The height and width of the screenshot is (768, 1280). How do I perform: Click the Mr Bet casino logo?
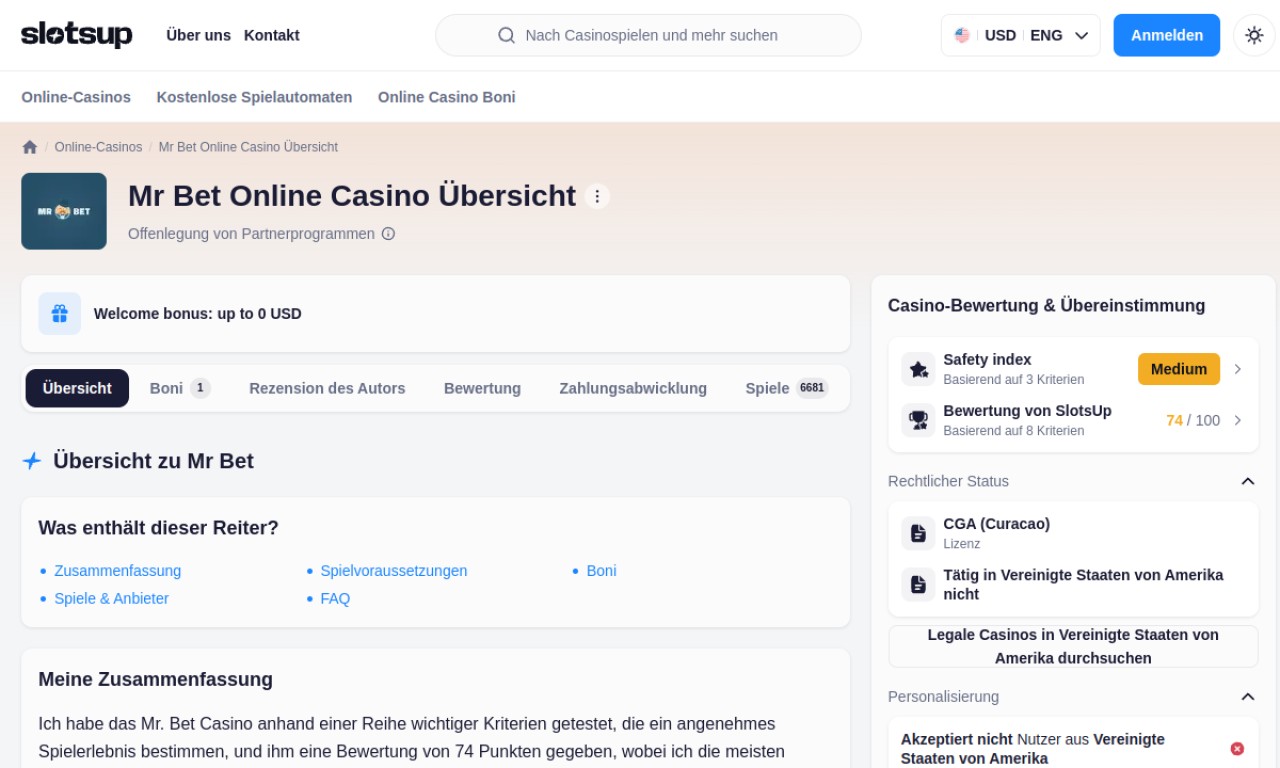[x=64, y=211]
